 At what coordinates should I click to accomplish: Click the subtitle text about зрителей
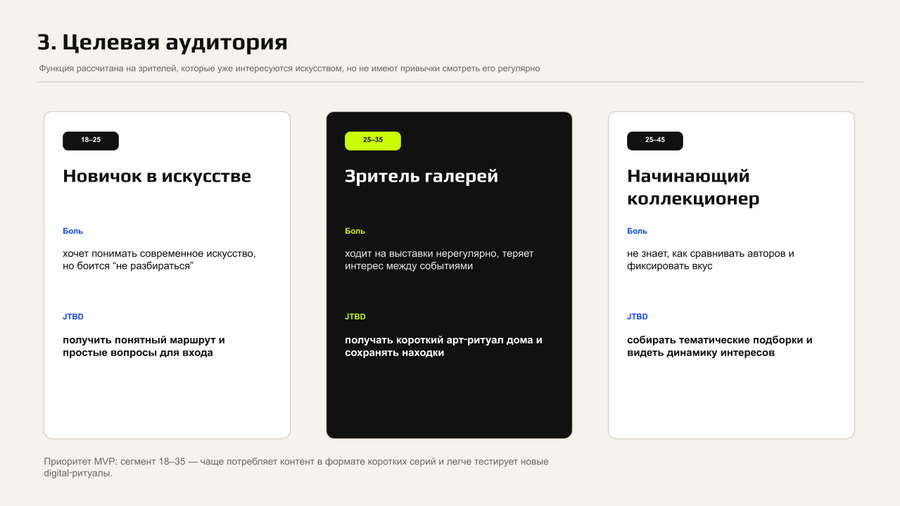click(289, 68)
